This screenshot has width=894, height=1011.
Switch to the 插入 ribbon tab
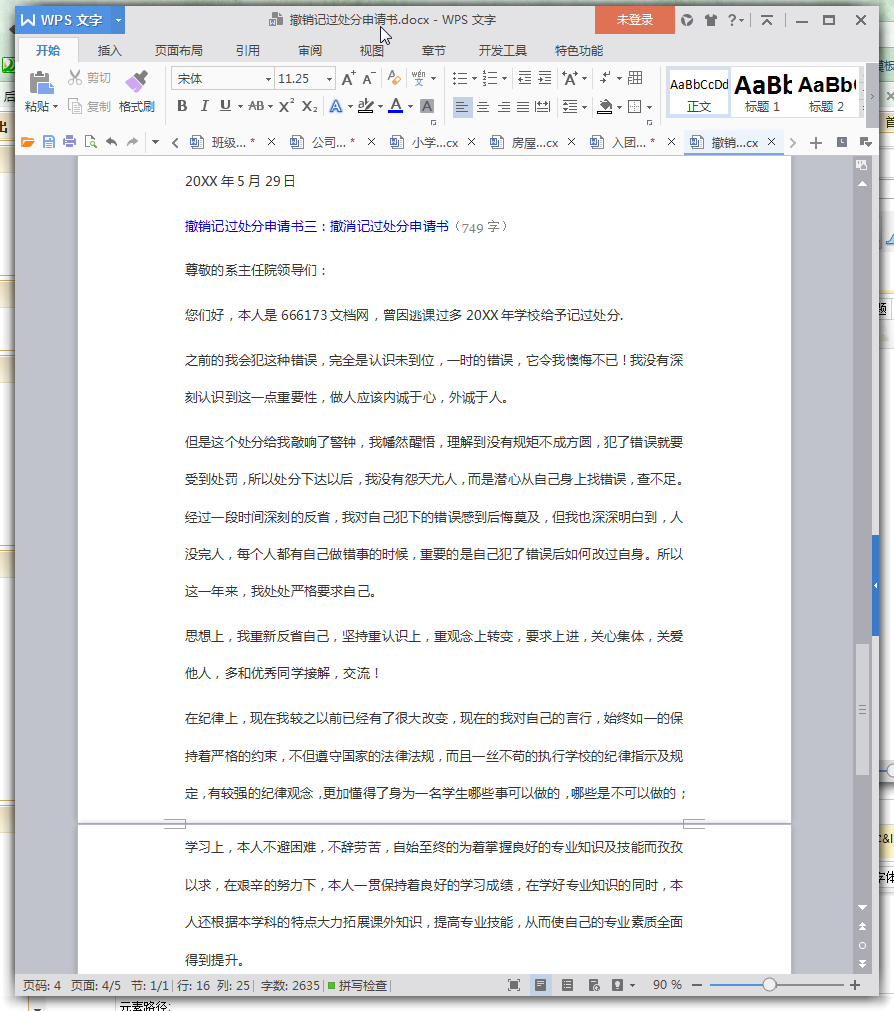point(110,51)
